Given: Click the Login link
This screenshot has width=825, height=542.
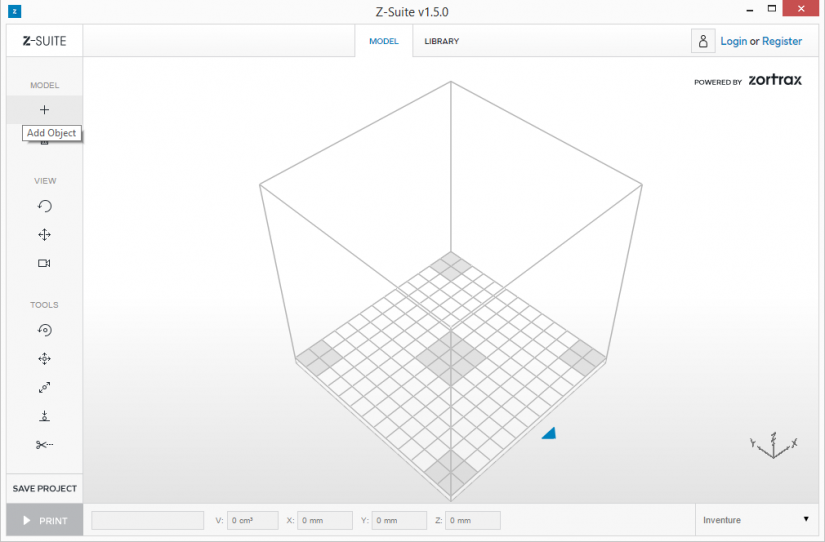Looking at the screenshot, I should (733, 41).
